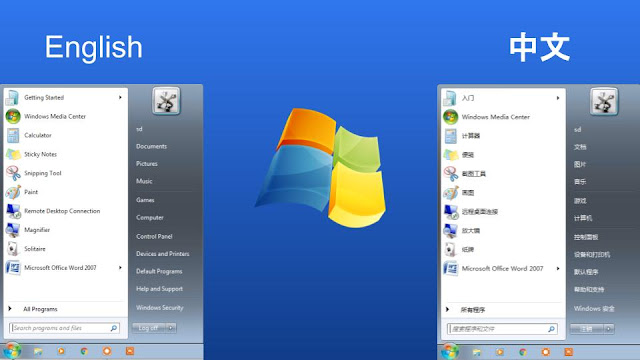Open the Calculator icon in English menu

[x=13, y=136]
